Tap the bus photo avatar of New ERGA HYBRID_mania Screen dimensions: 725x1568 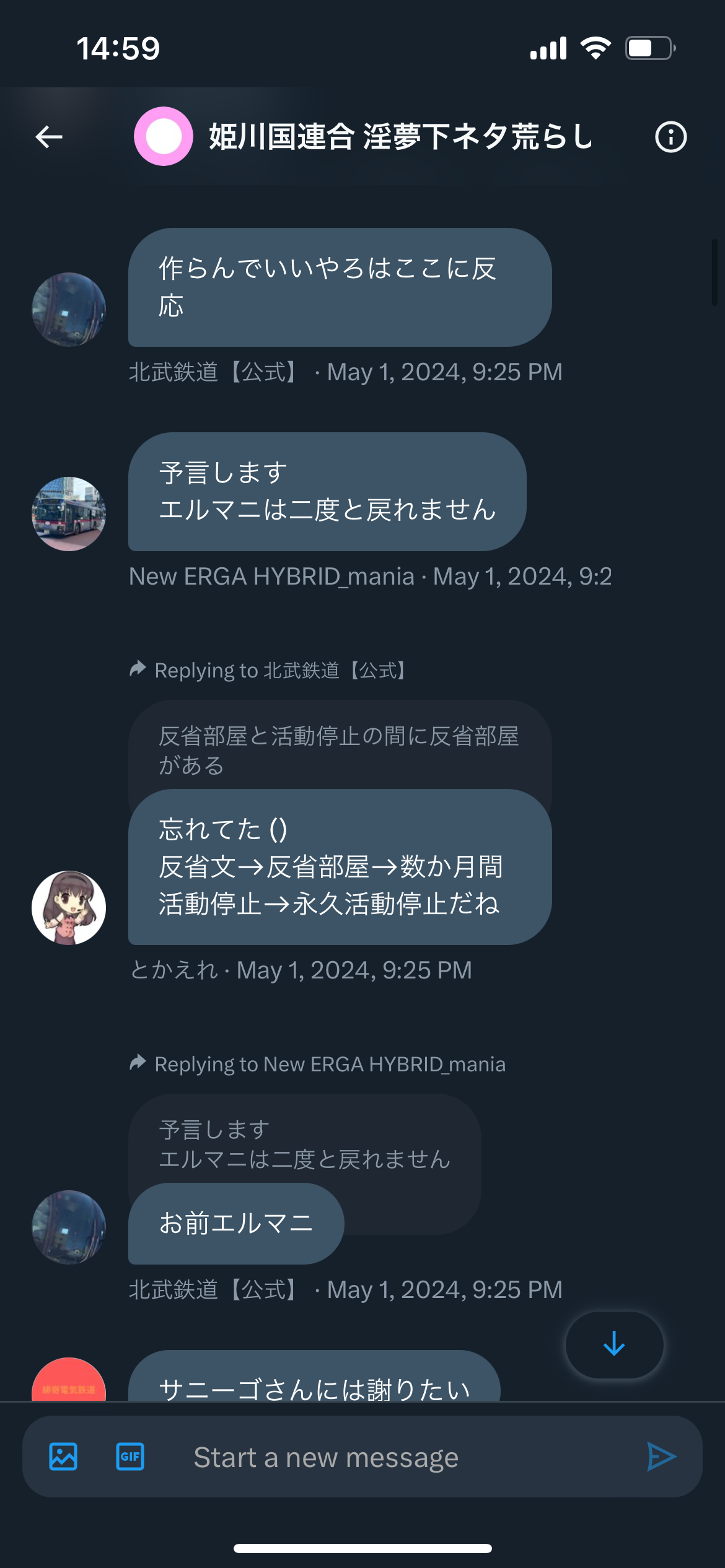click(x=69, y=513)
